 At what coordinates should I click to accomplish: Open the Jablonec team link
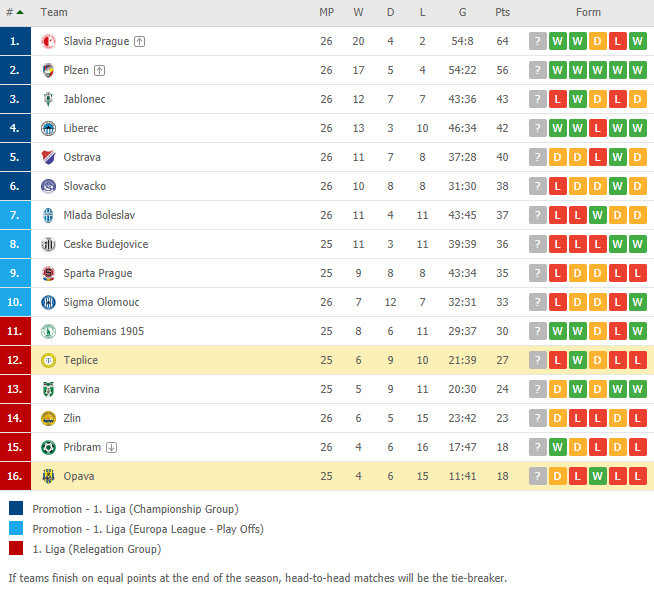click(84, 99)
